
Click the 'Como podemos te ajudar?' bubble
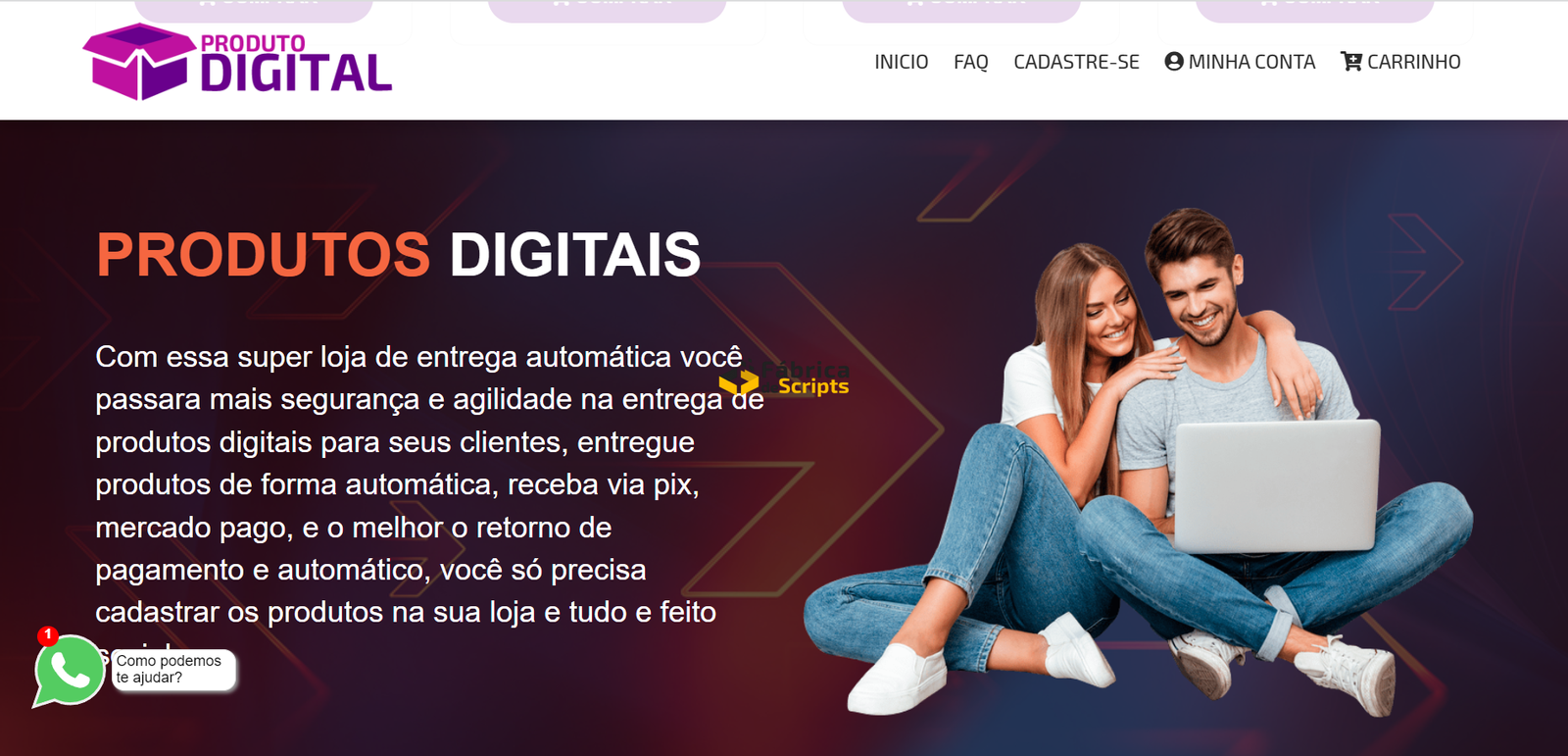coord(173,670)
